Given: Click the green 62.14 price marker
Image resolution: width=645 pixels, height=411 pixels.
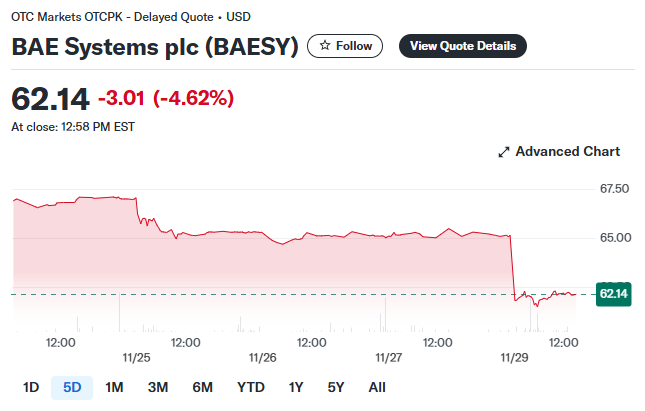Looking at the screenshot, I should 613,294.
